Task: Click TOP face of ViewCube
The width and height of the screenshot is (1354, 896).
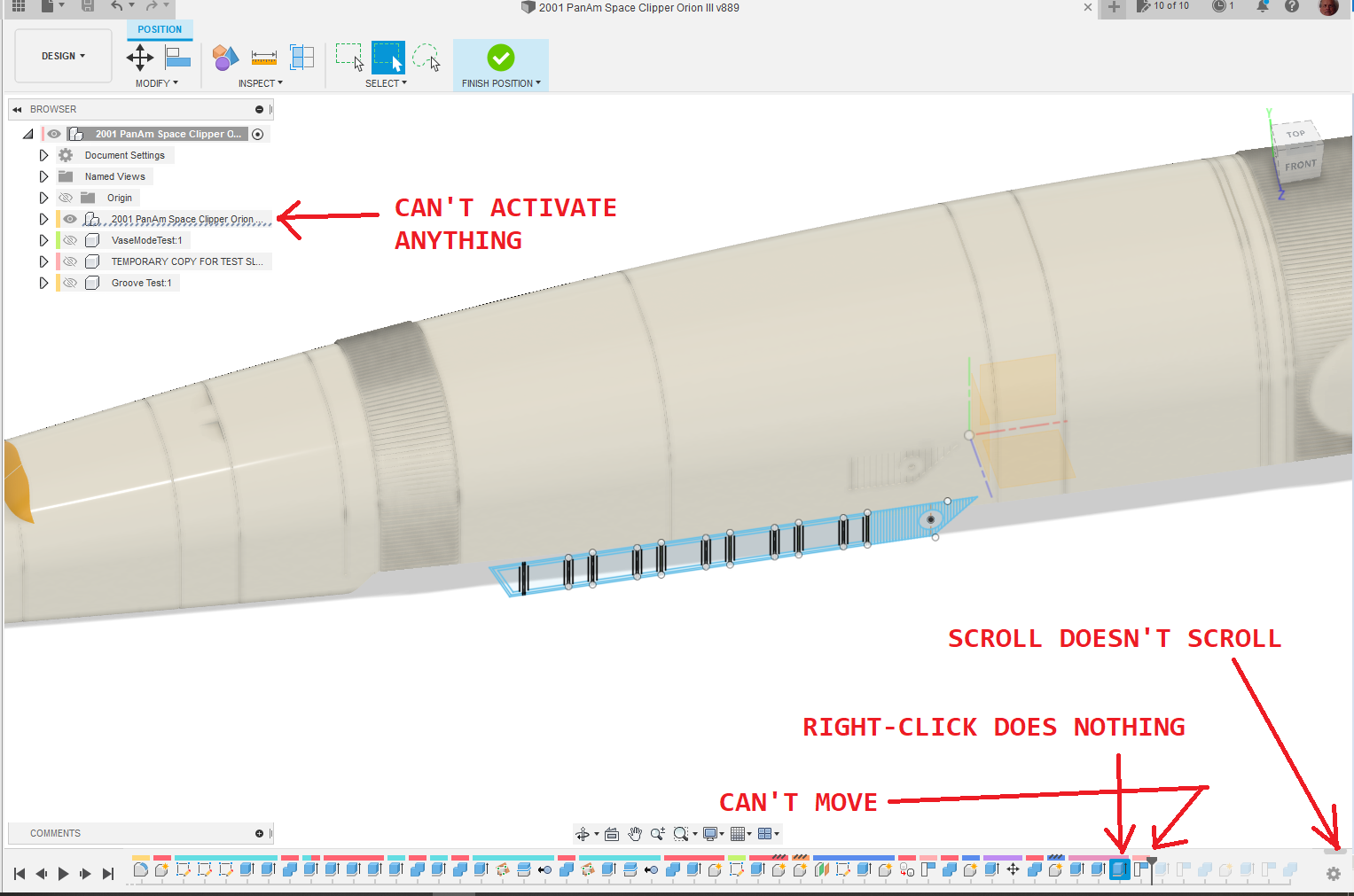Action: pyautogui.click(x=1295, y=135)
